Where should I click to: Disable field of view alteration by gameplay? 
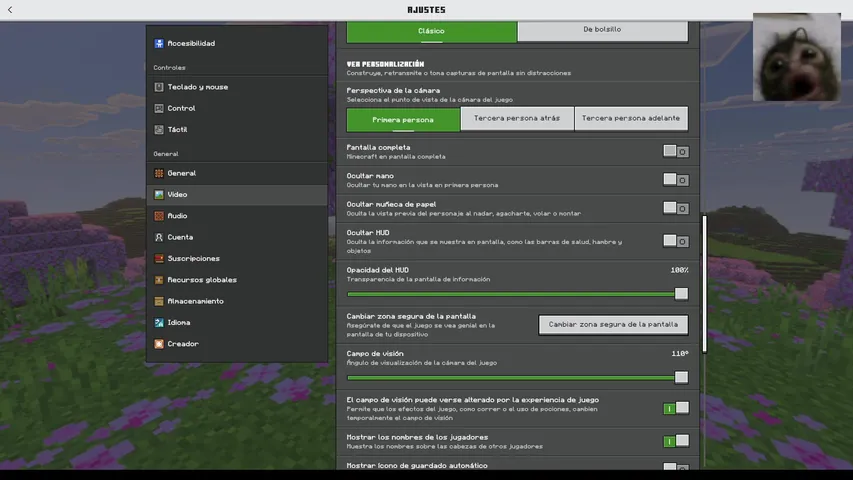[x=676, y=408]
